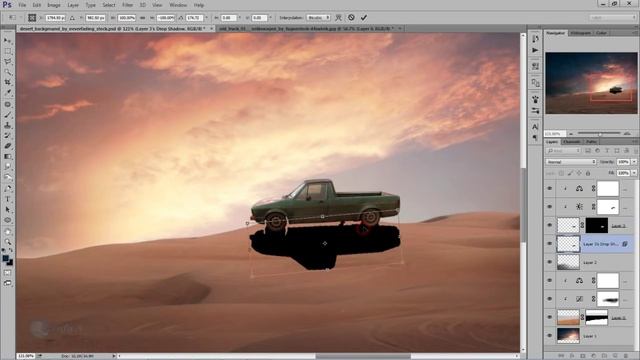This screenshot has height=360, width=640.
Task: Open the workspace switcher dropdown
Action: 613,18
